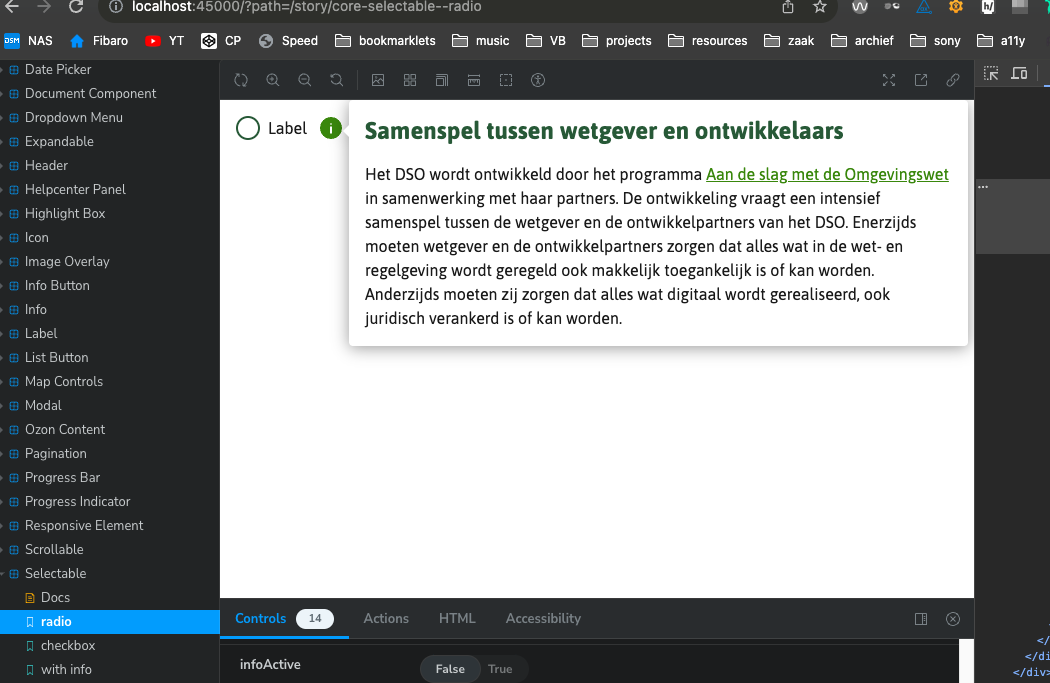Open the canvas in a new browser tab

921,80
